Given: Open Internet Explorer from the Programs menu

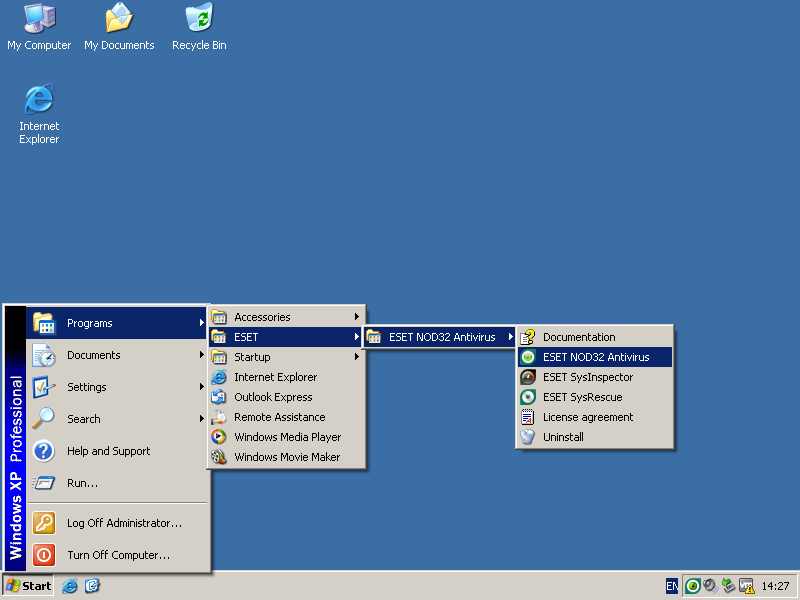Looking at the screenshot, I should coord(287,377).
